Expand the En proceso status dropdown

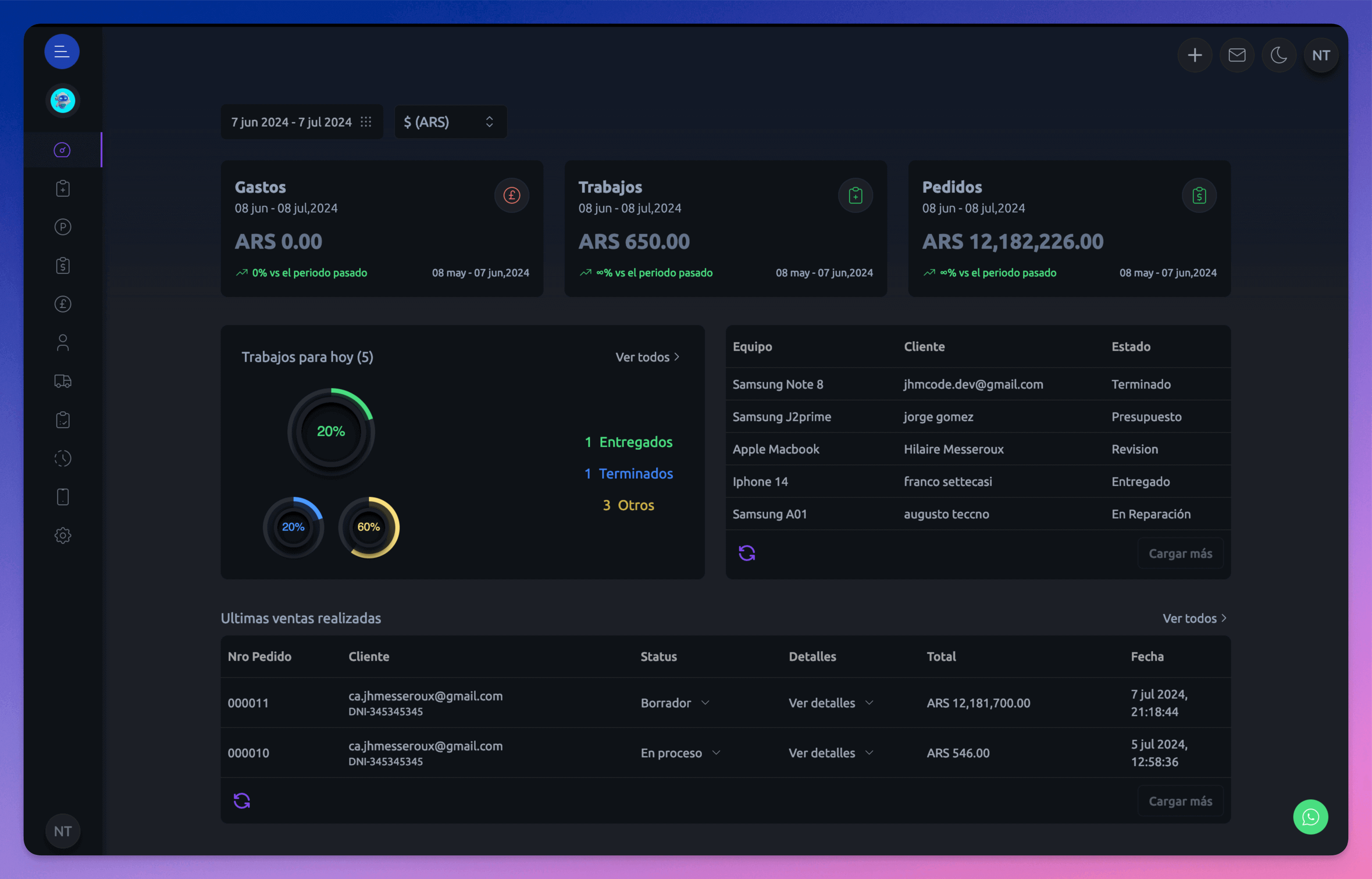681,753
